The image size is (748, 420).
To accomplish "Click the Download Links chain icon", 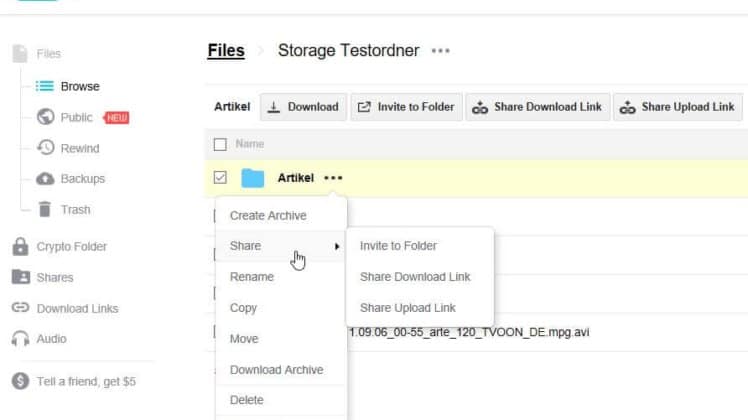I will pos(21,308).
